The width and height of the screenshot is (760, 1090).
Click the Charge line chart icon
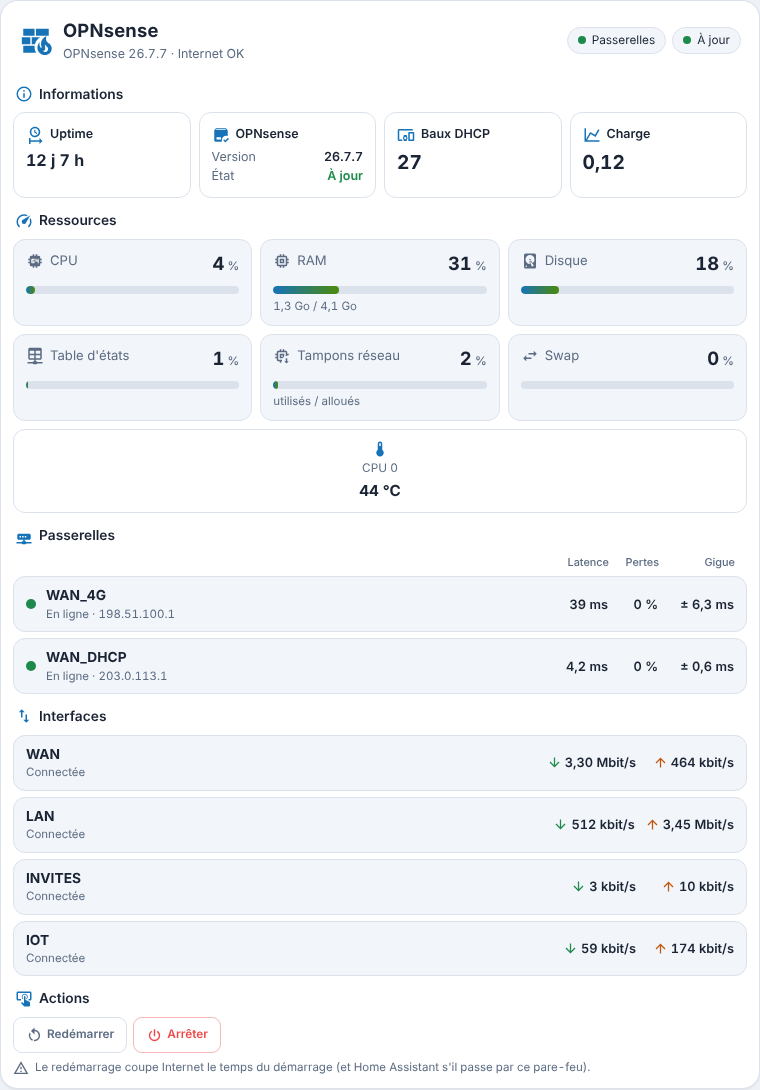coord(592,134)
